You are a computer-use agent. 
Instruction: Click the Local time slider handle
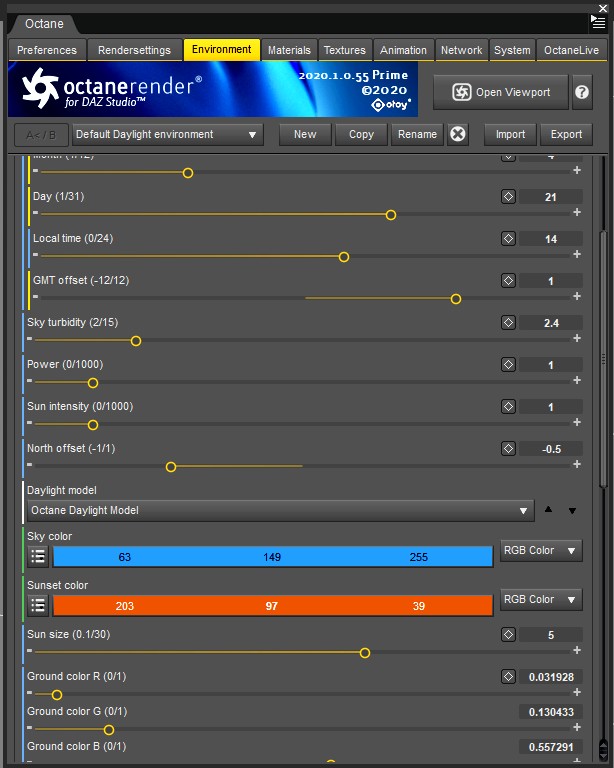point(344,257)
